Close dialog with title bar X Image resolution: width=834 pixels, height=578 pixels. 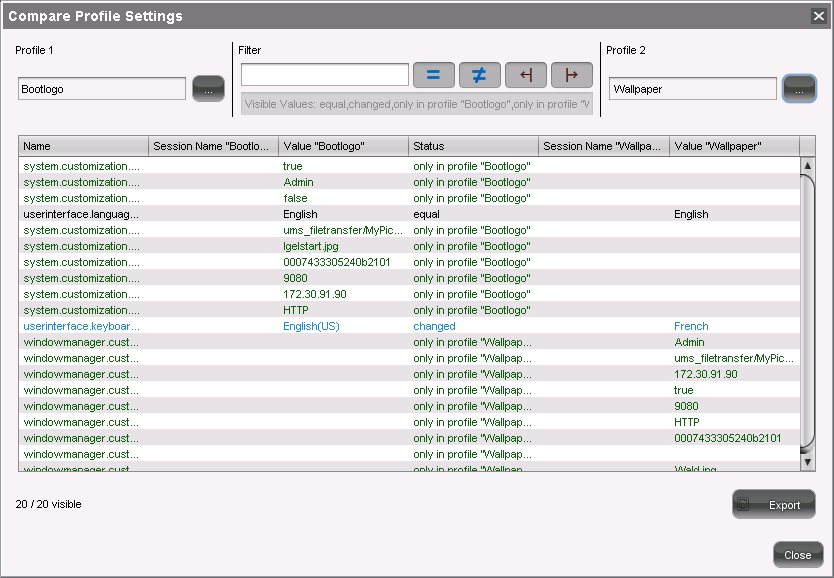click(x=818, y=16)
